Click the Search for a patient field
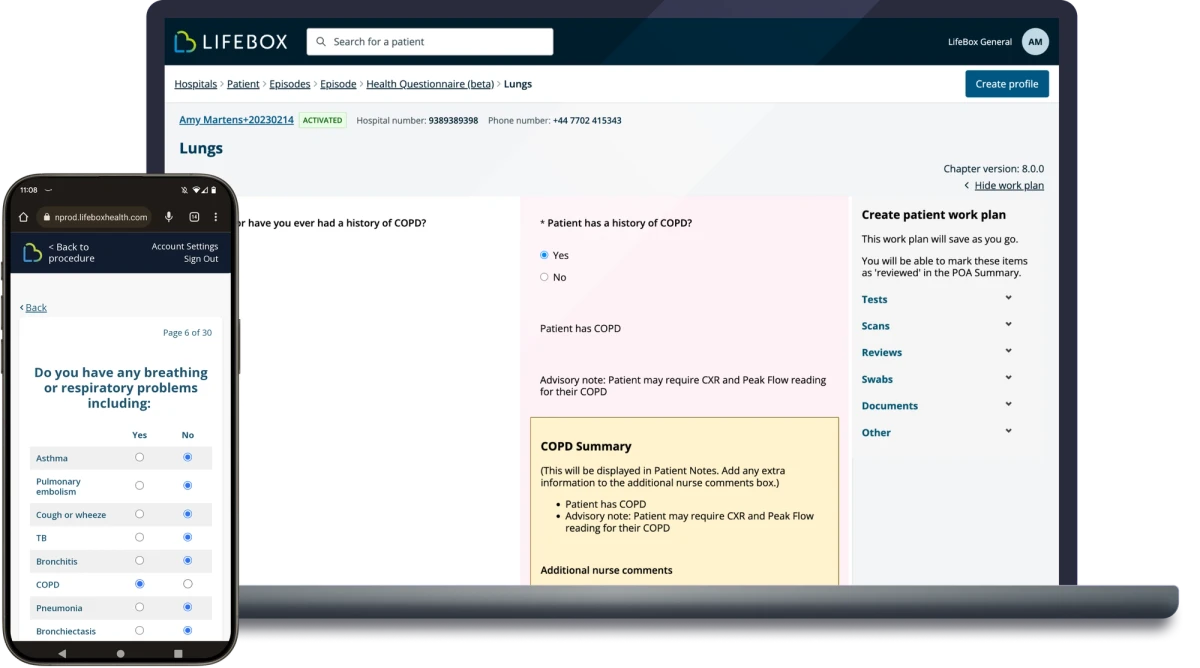Viewport: 1200px width, 668px height. pyautogui.click(x=430, y=42)
